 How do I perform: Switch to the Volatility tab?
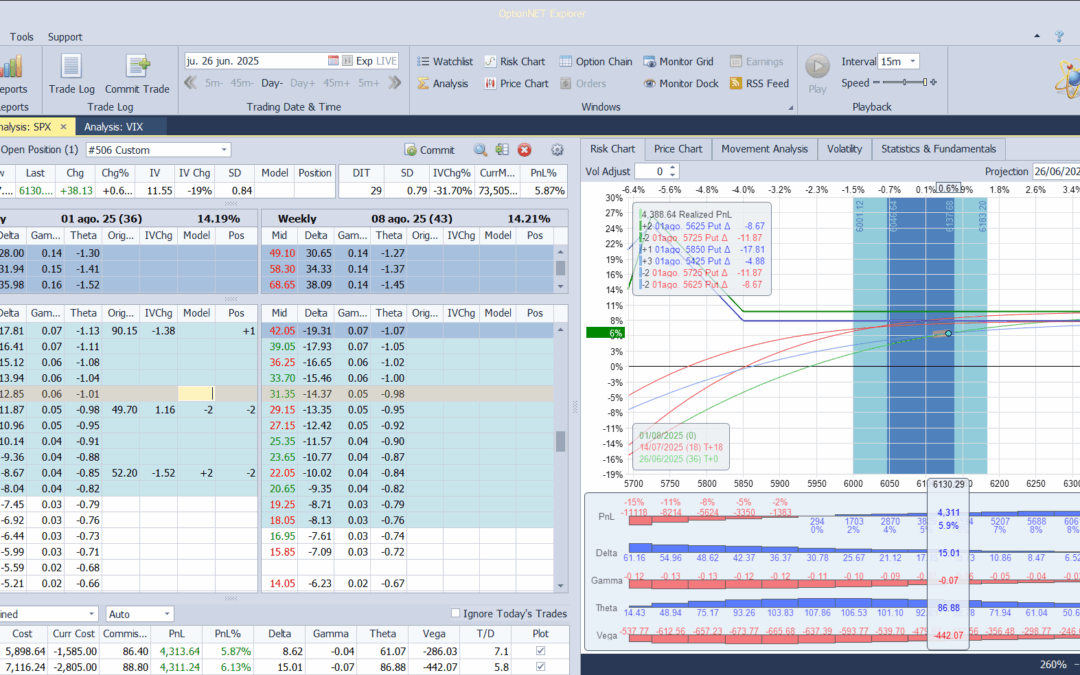click(x=844, y=149)
